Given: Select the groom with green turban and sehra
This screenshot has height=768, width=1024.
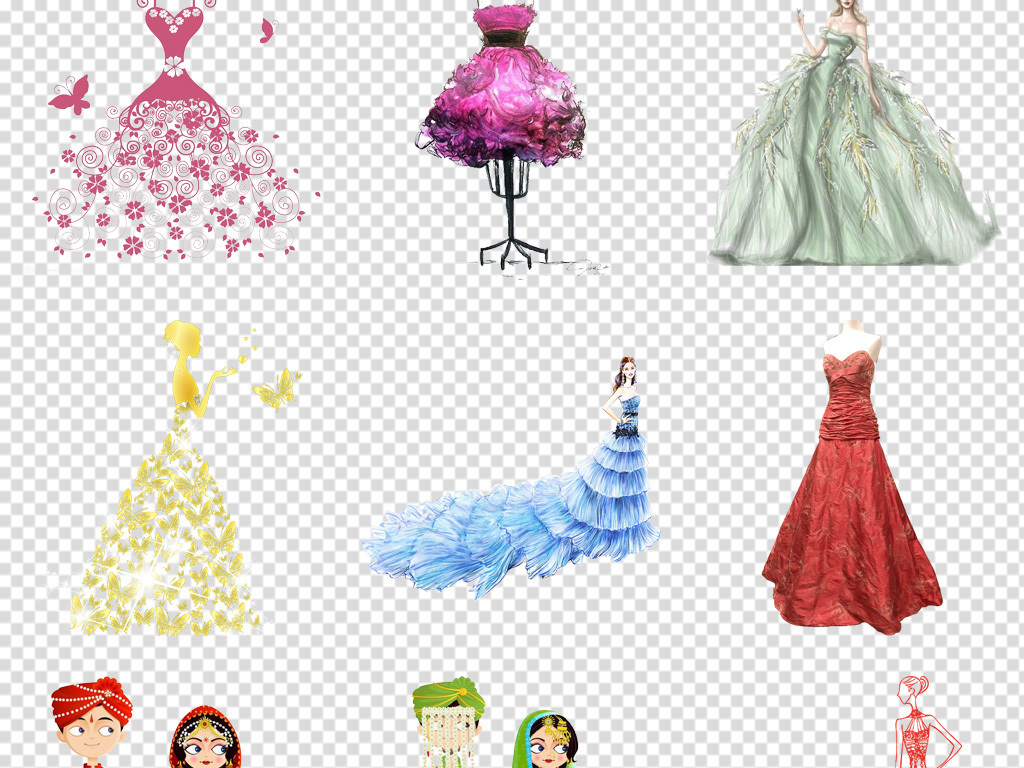Looking at the screenshot, I should coord(449,722).
